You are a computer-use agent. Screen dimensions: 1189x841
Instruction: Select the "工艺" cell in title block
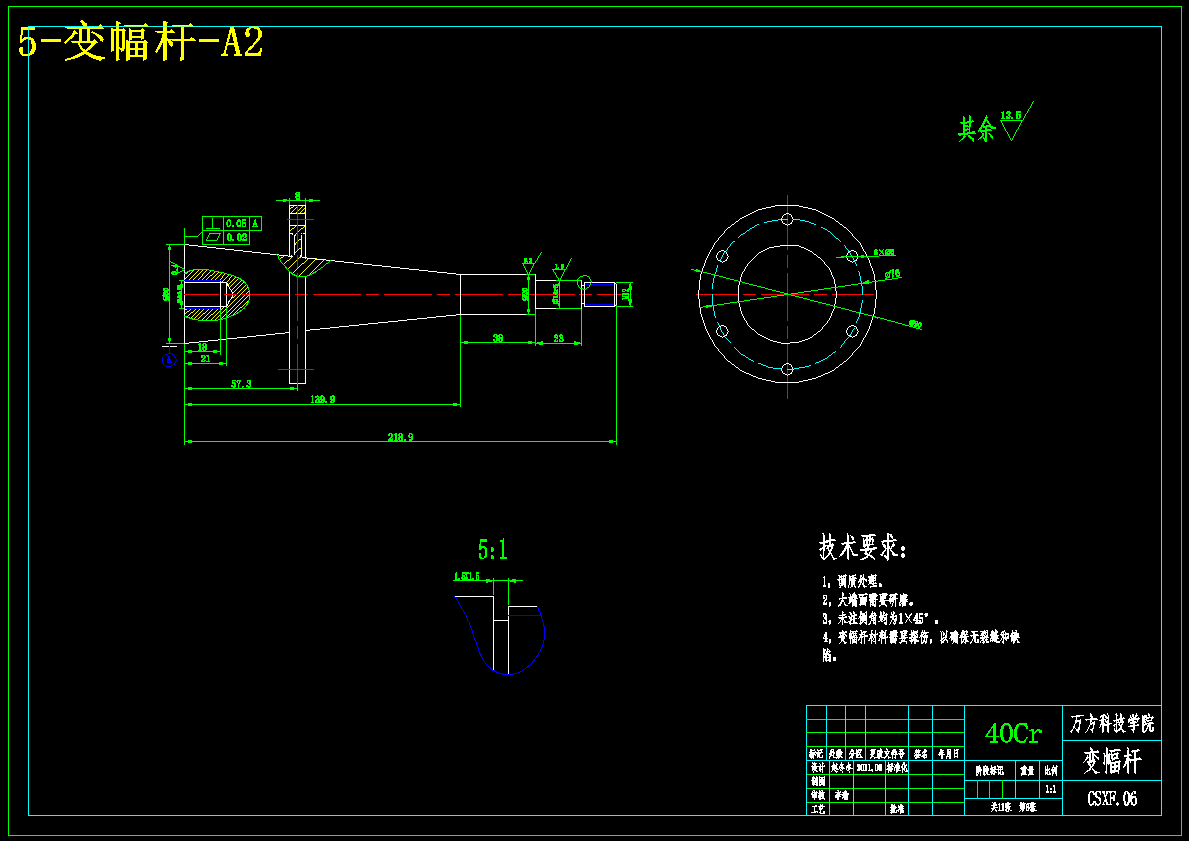pos(818,809)
